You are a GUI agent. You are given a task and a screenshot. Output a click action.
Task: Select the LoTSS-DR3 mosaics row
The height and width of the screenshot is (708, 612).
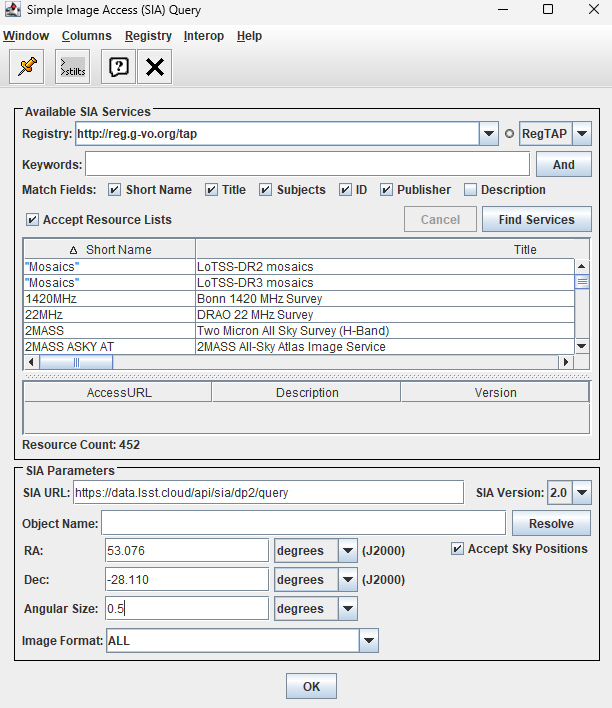point(299,283)
